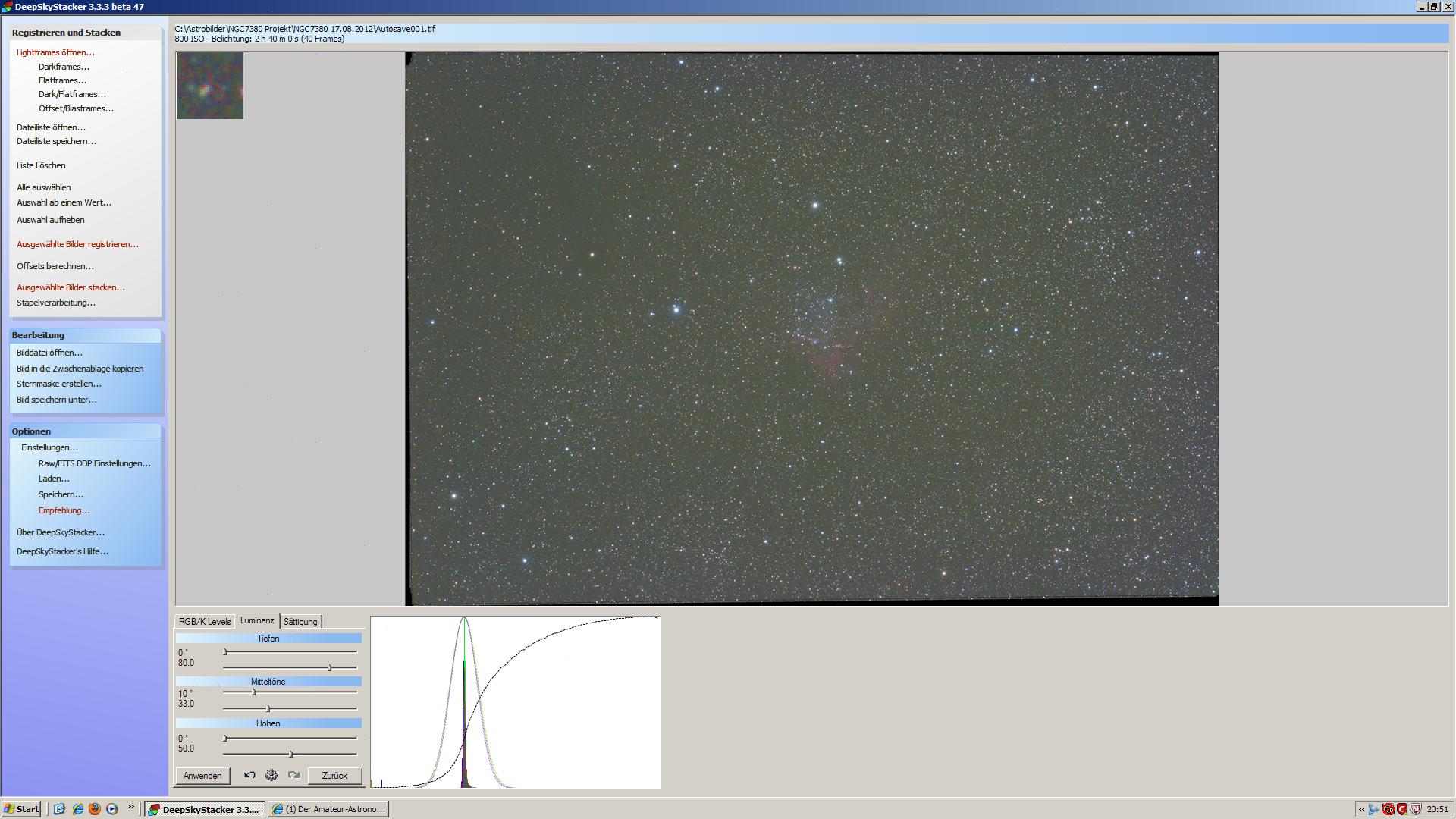
Task: Open the media player quick launch icon
Action: [x=112, y=809]
